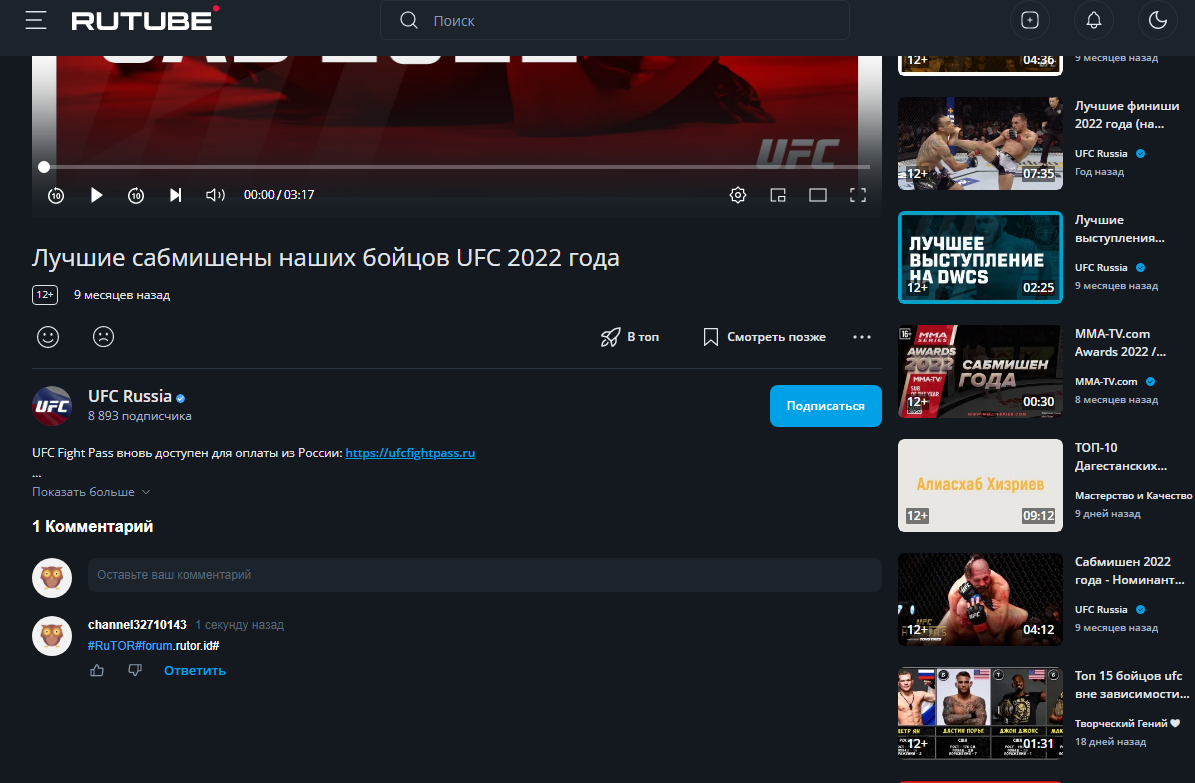The width and height of the screenshot is (1195, 783).
Task: Enter fullscreen mode
Action: click(x=857, y=195)
